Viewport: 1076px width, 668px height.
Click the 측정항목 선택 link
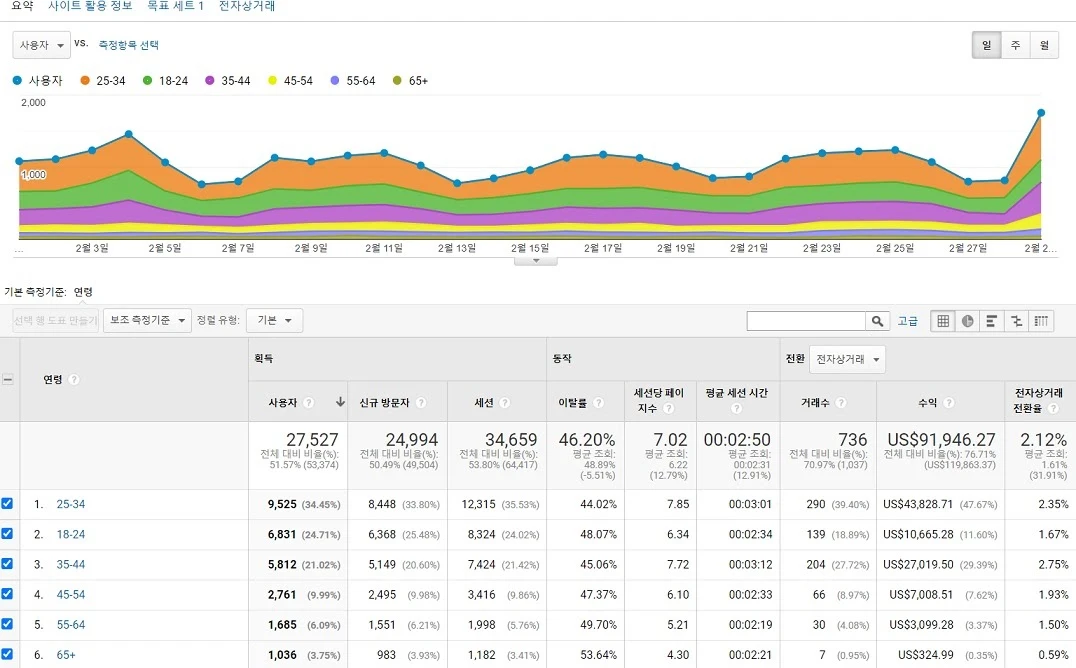(128, 45)
